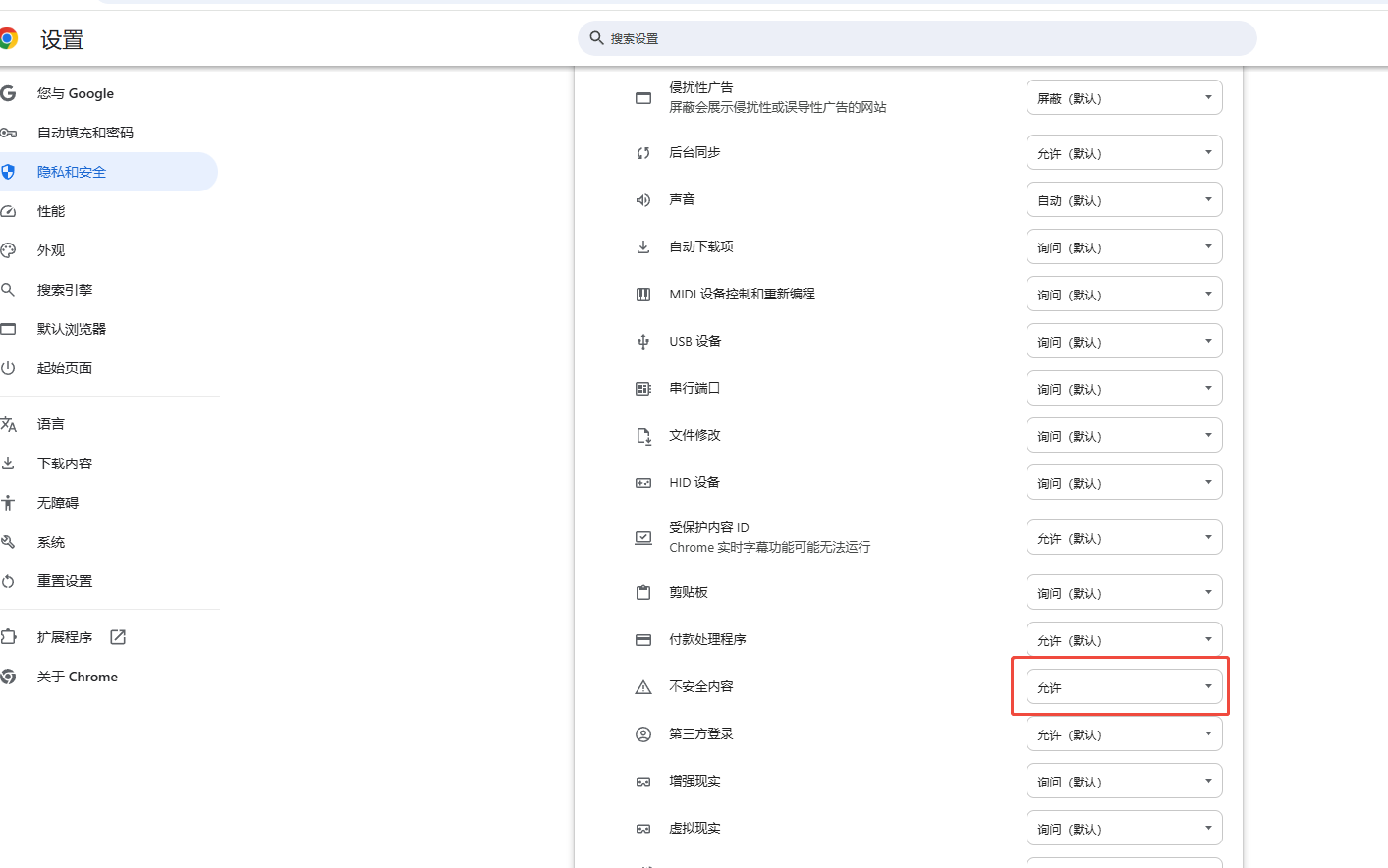
Task: Click the sync icon beside 后台同步
Action: (x=643, y=153)
